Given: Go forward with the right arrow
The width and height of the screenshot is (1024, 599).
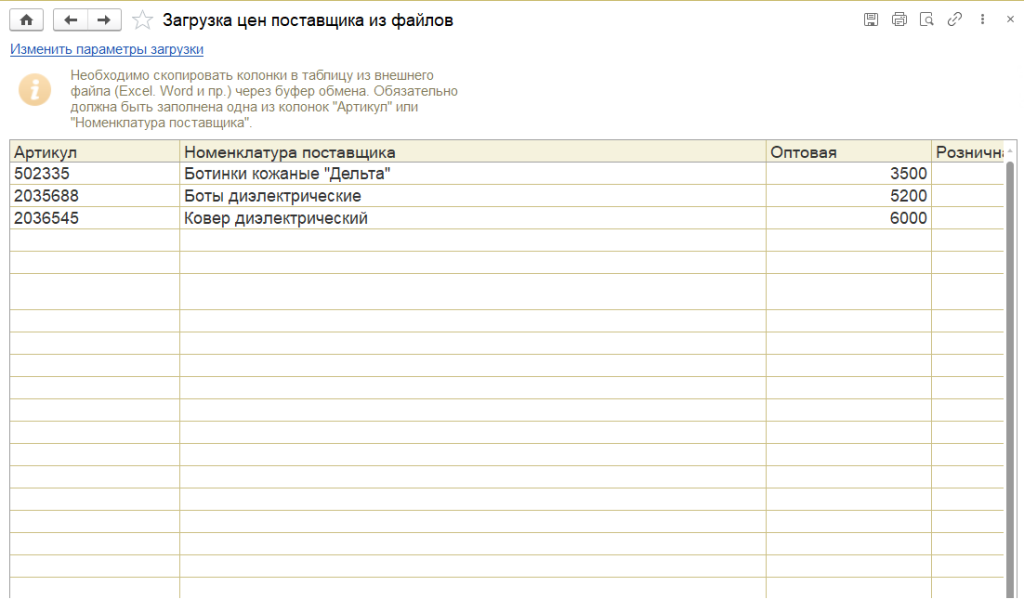Looking at the screenshot, I should (104, 20).
